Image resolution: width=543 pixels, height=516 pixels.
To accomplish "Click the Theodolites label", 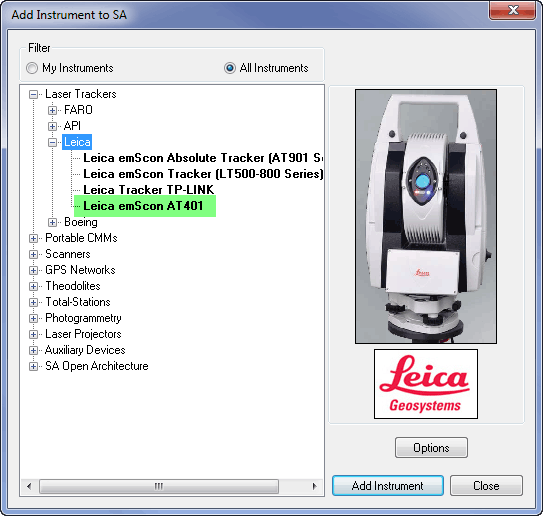I will coord(73,286).
